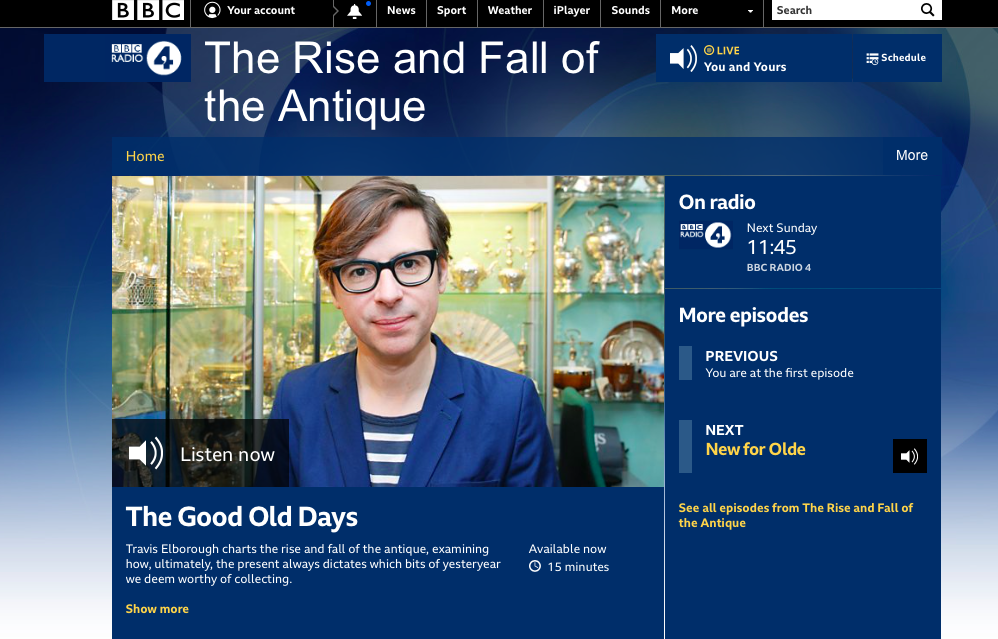
Task: Open the More menu beside Home
Action: click(911, 155)
